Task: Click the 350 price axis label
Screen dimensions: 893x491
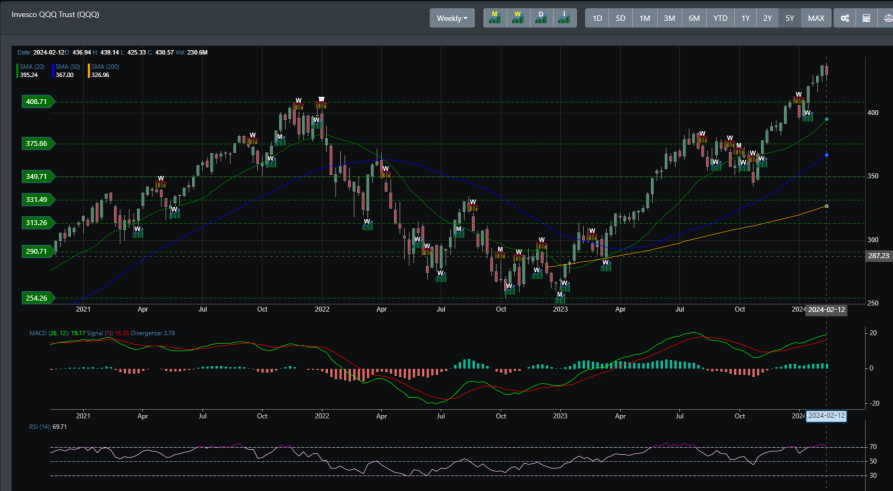Action: tap(872, 177)
